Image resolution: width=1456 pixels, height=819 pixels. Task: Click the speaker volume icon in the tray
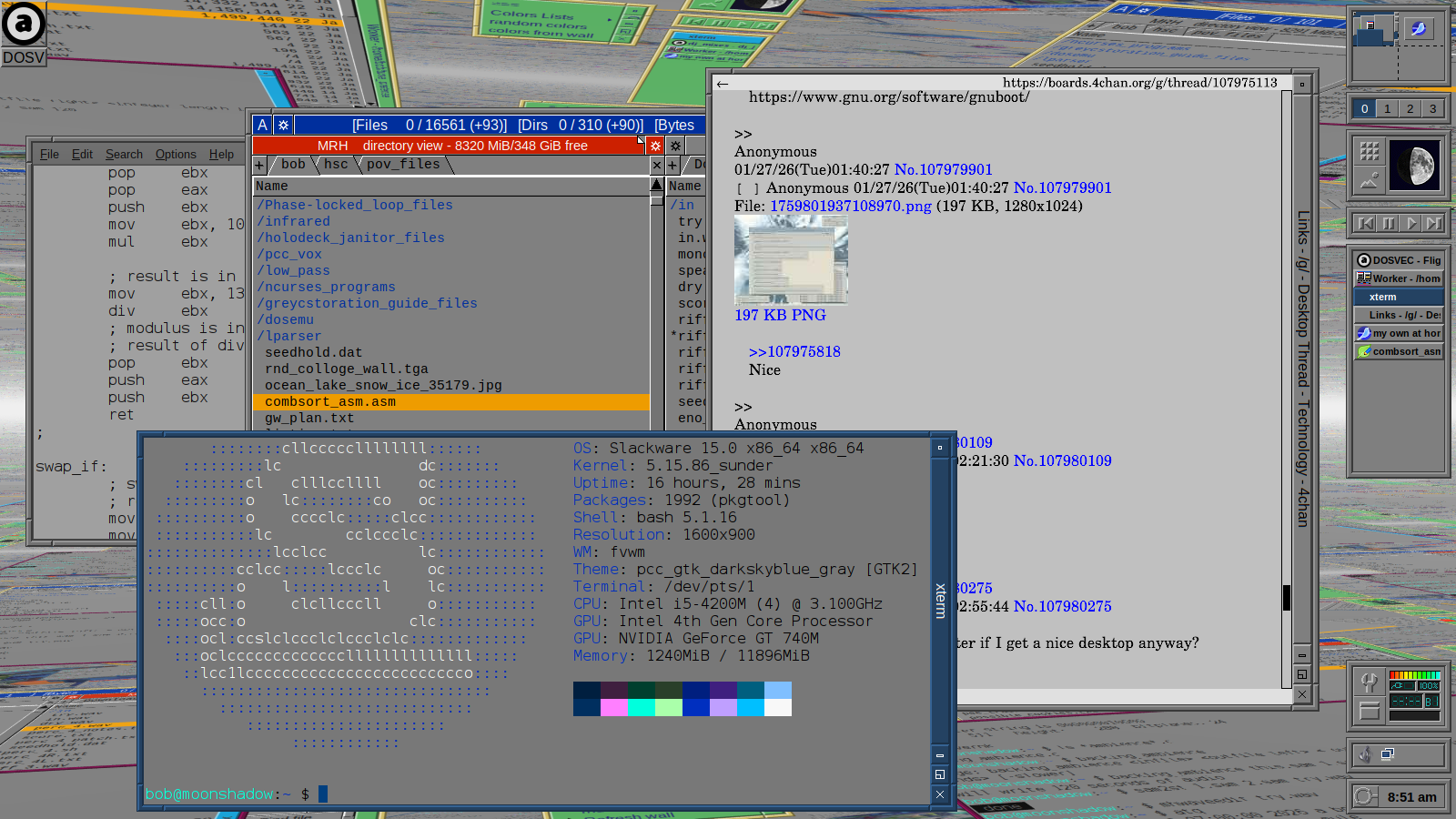pos(1365,754)
